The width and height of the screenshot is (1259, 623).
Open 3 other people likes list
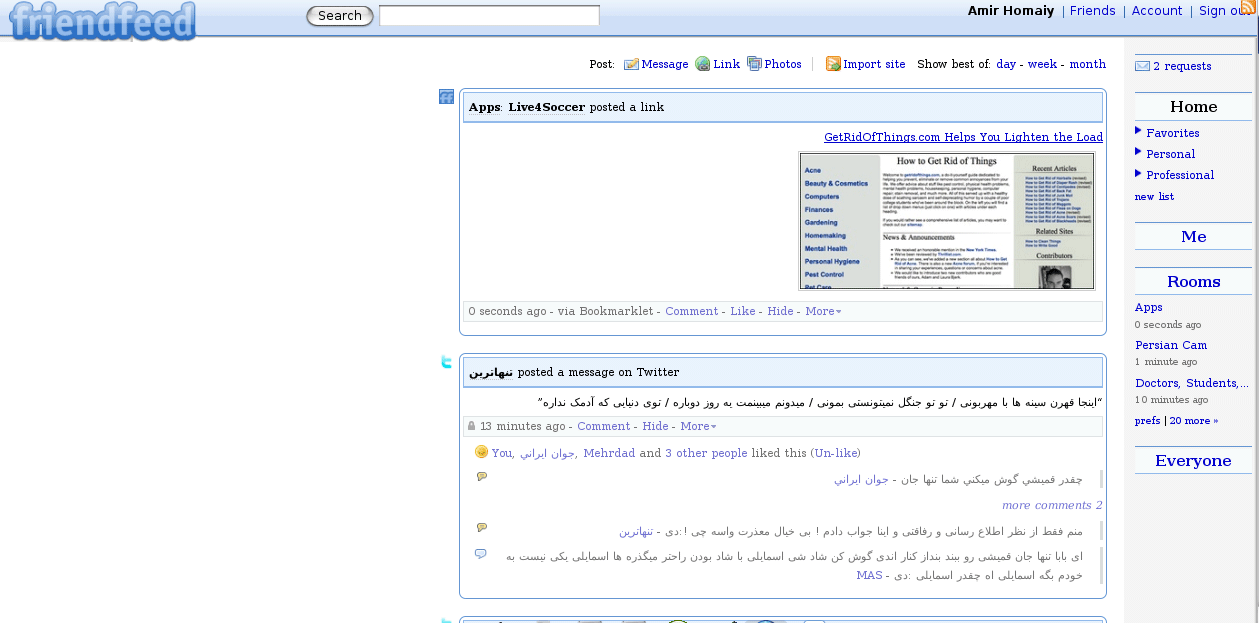tap(706, 453)
